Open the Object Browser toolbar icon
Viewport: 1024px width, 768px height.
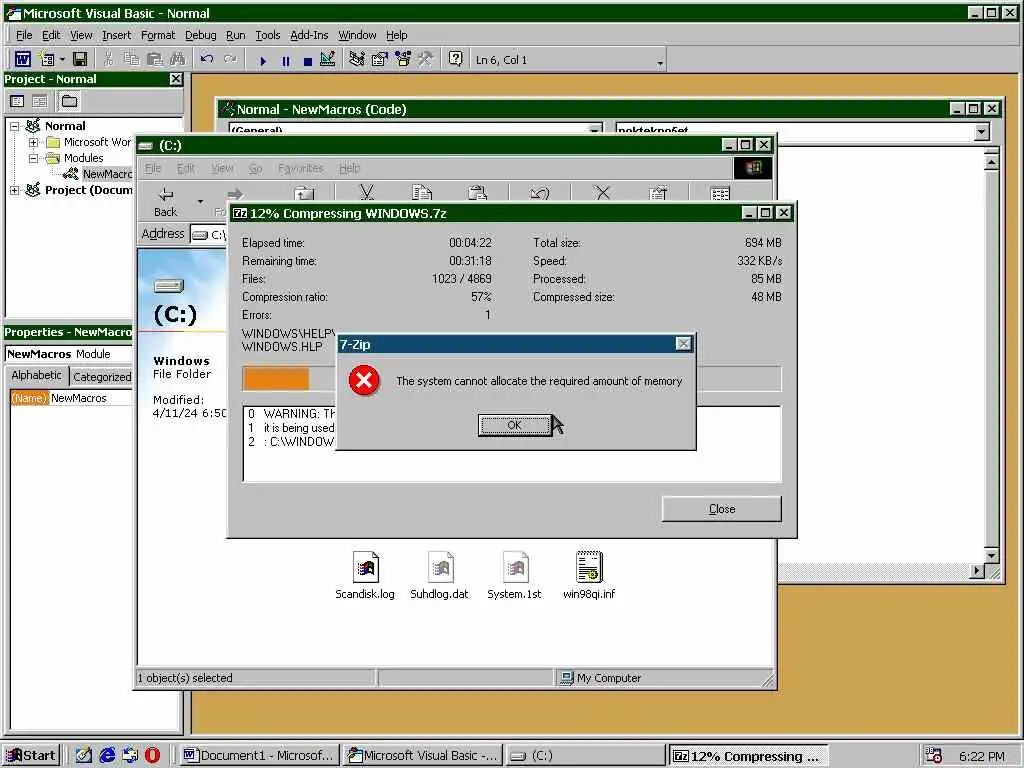(403, 59)
